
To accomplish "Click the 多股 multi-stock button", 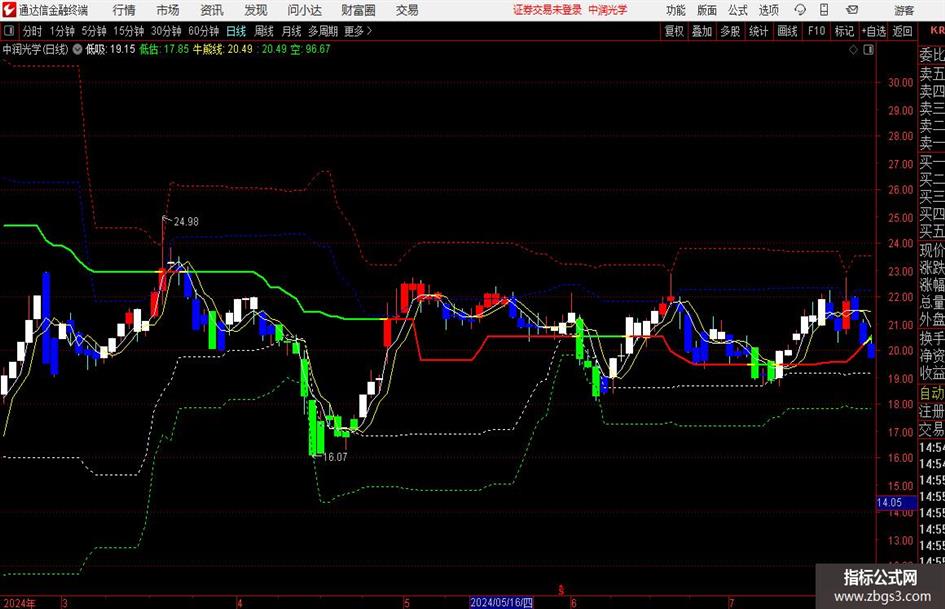I will (730, 31).
